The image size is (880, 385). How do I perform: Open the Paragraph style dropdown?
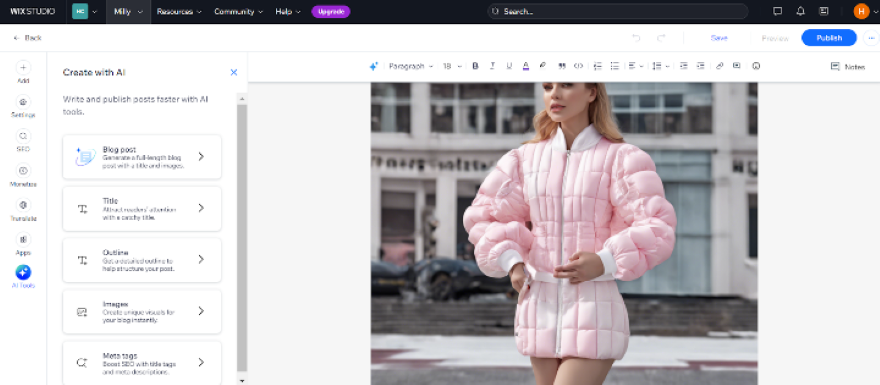411,66
